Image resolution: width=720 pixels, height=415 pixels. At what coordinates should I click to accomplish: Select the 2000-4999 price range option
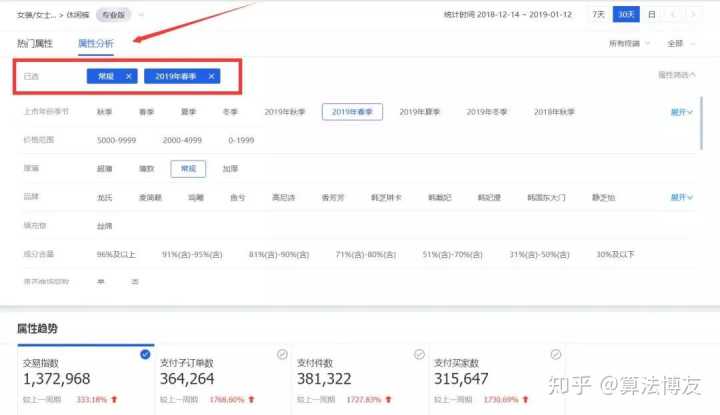[183, 141]
